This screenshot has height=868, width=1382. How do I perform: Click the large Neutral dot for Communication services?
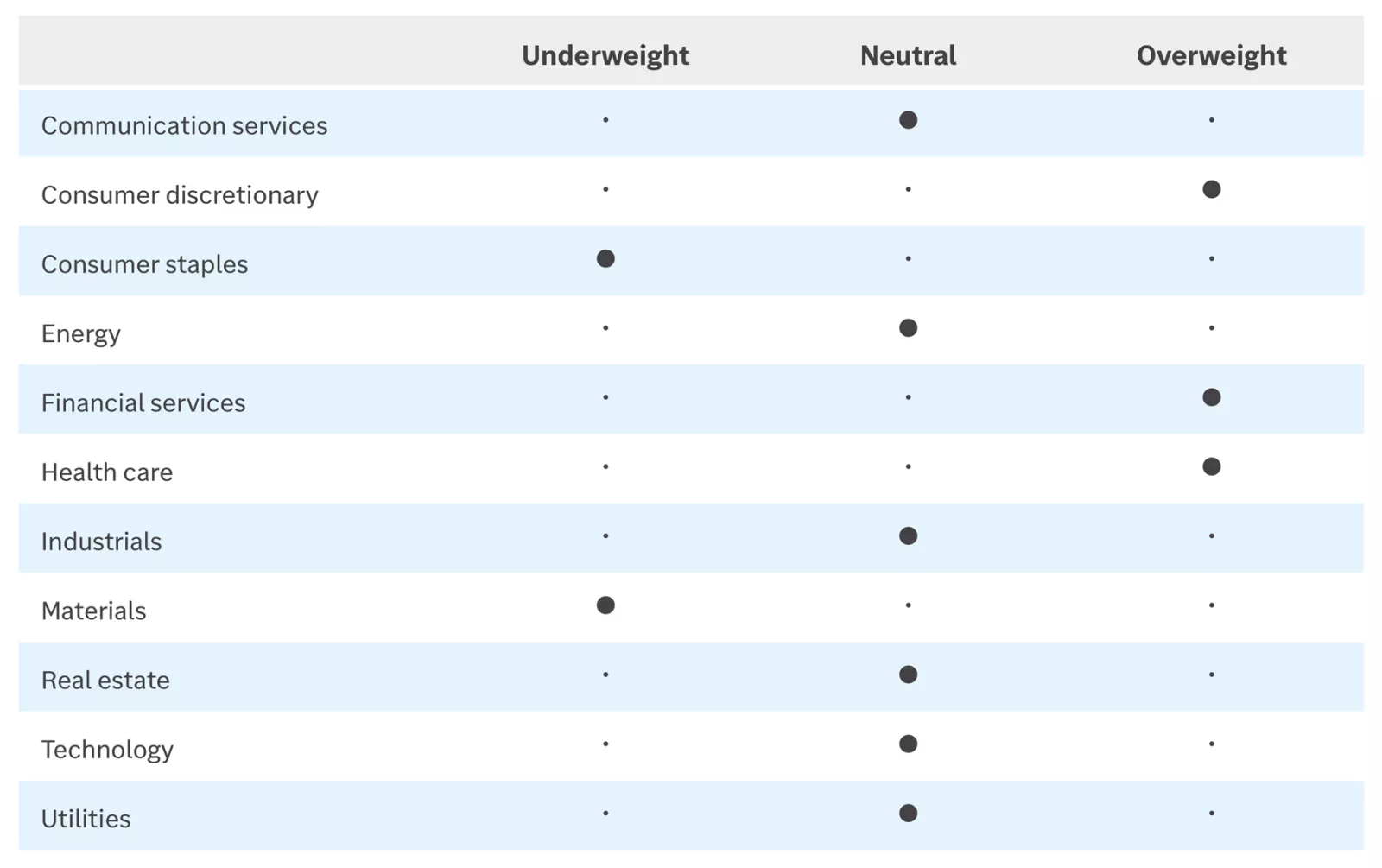pyautogui.click(x=908, y=120)
